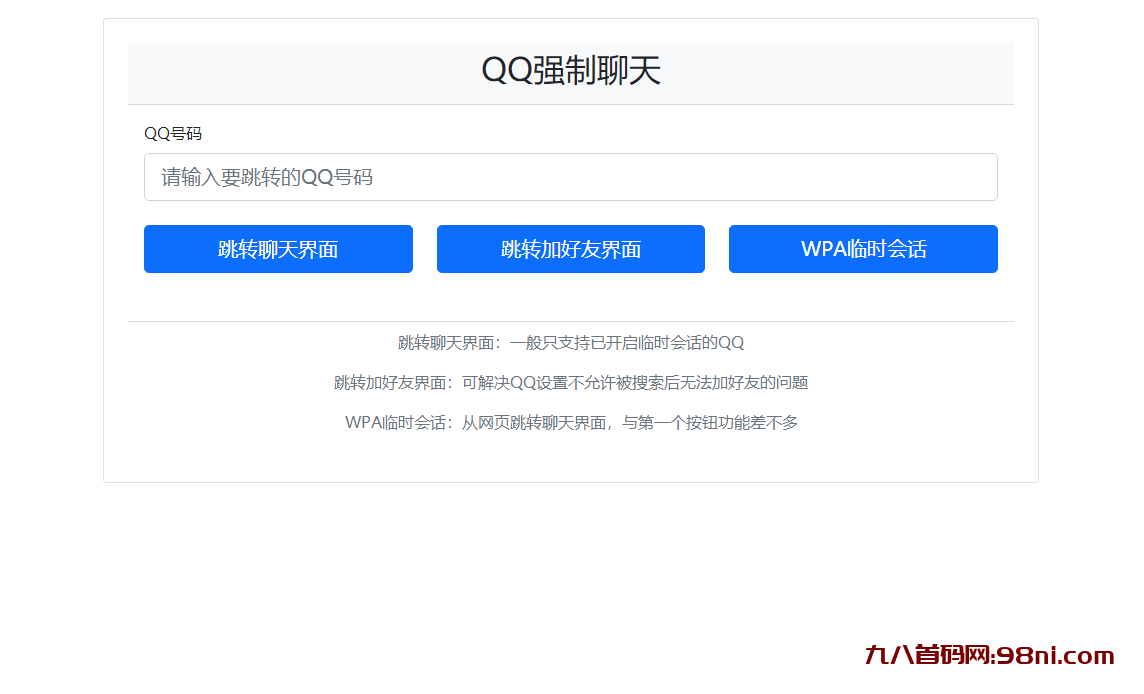Click the QQ号码 label above input
This screenshot has width=1144, height=694.
[173, 134]
